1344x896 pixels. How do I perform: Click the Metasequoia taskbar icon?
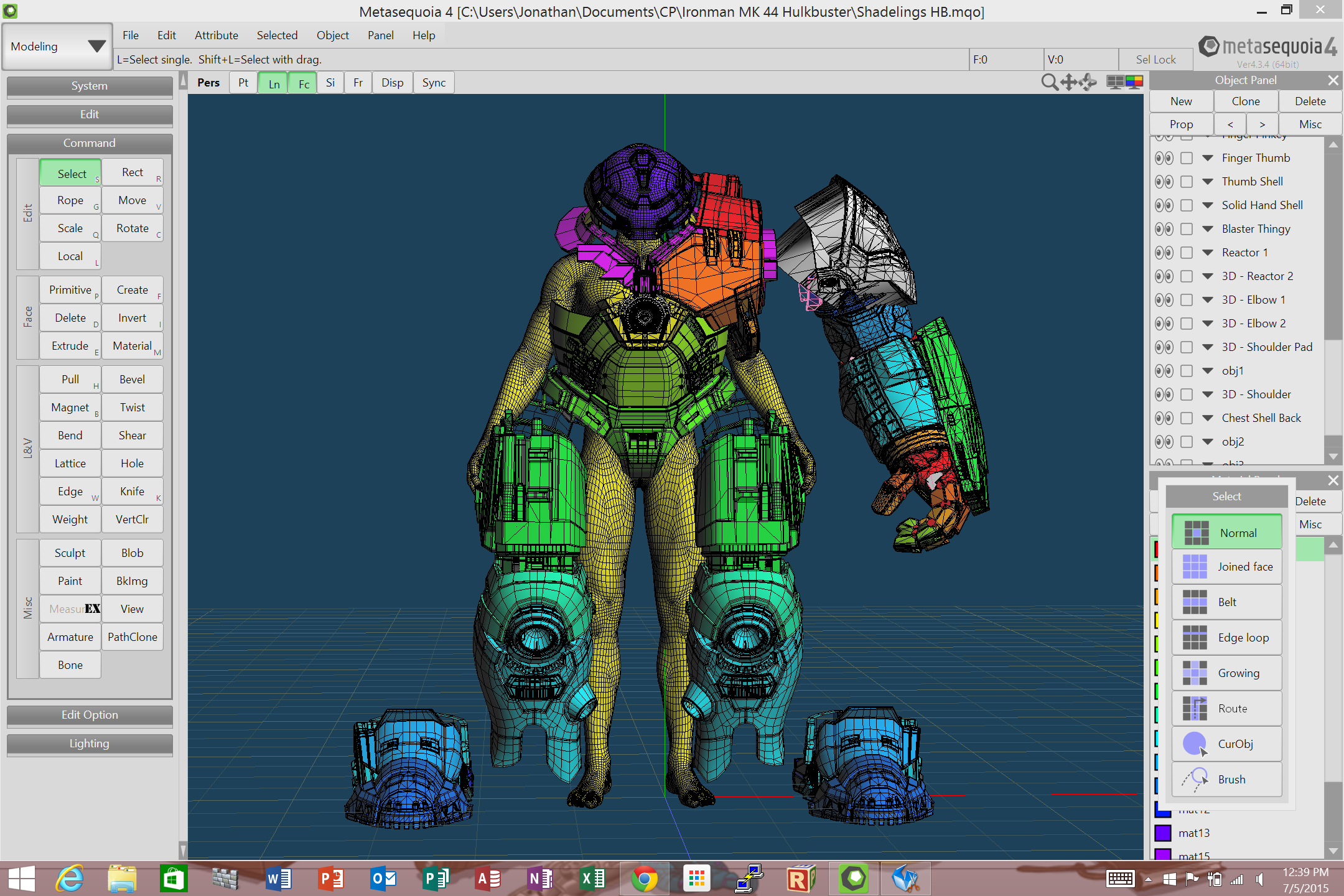point(854,879)
